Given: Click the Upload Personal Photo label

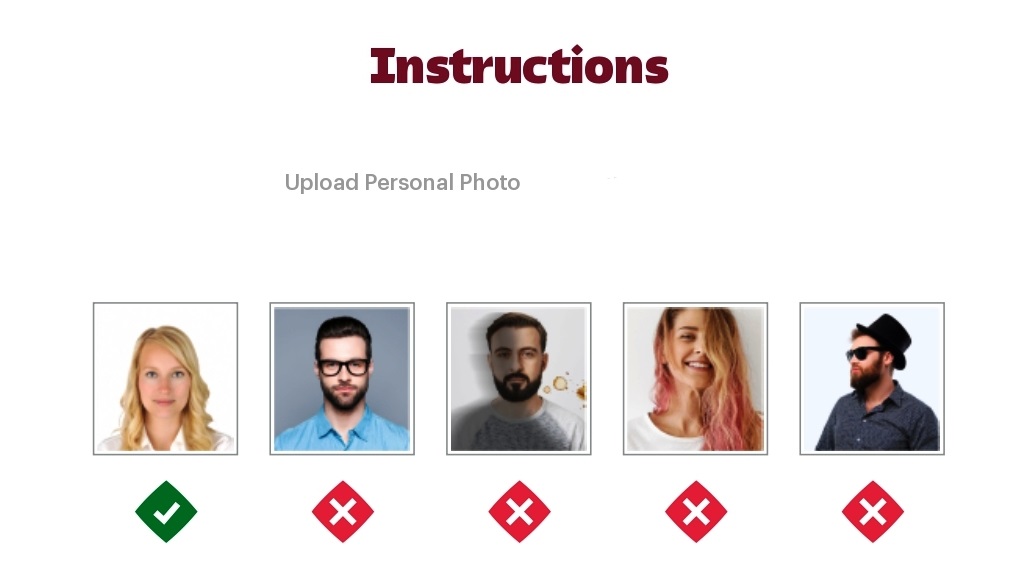Looking at the screenshot, I should pos(402,182).
